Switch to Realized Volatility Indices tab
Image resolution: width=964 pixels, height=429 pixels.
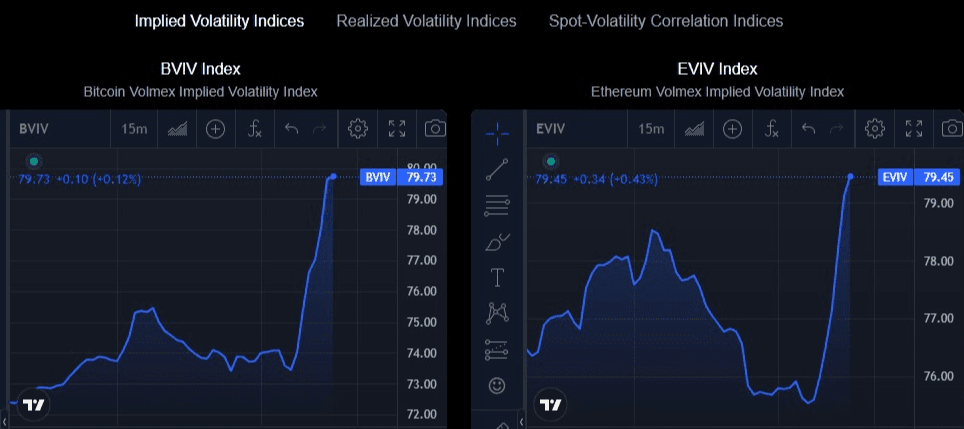coord(426,21)
